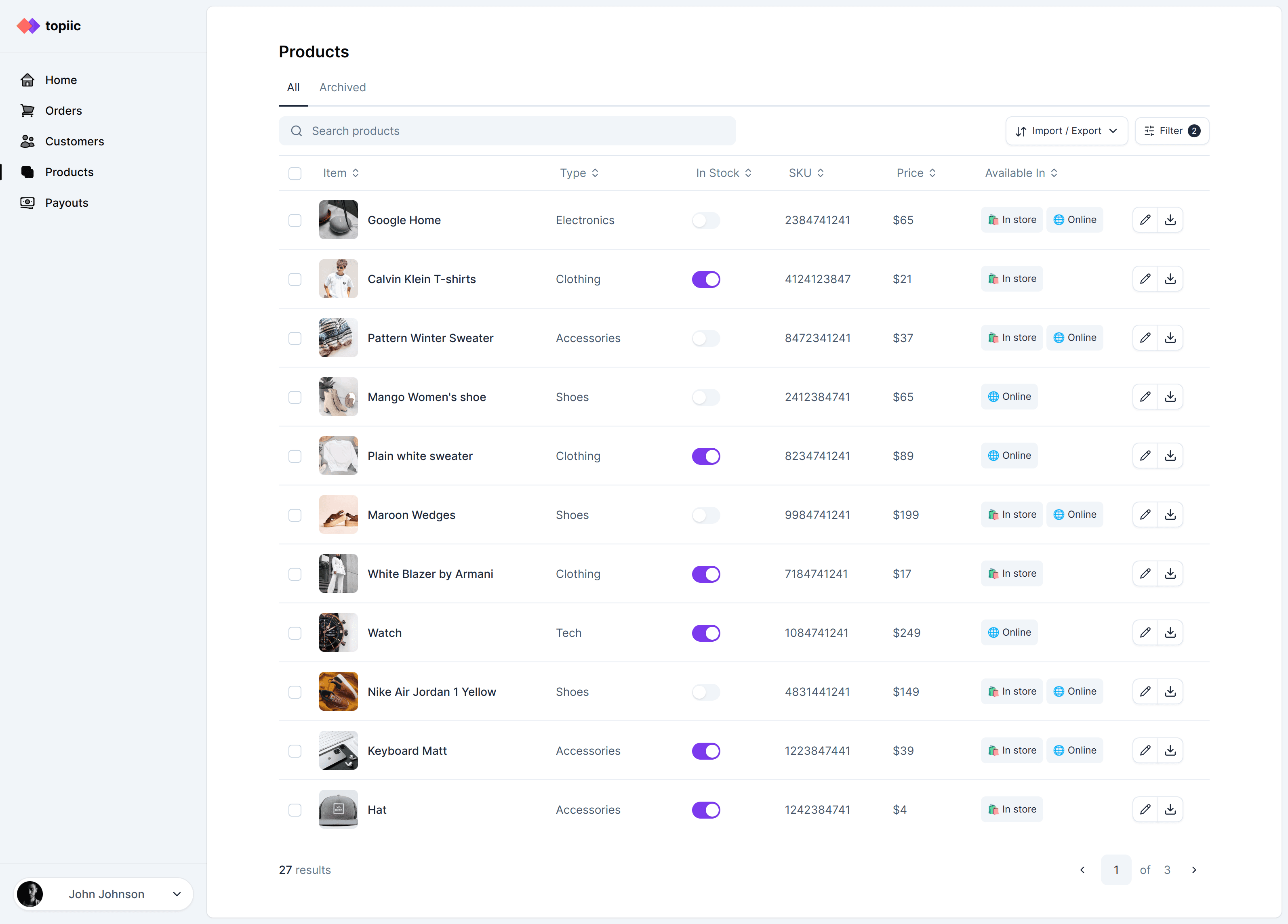
Task: Click the edit pencil icon for Google Home
Action: [1145, 220]
